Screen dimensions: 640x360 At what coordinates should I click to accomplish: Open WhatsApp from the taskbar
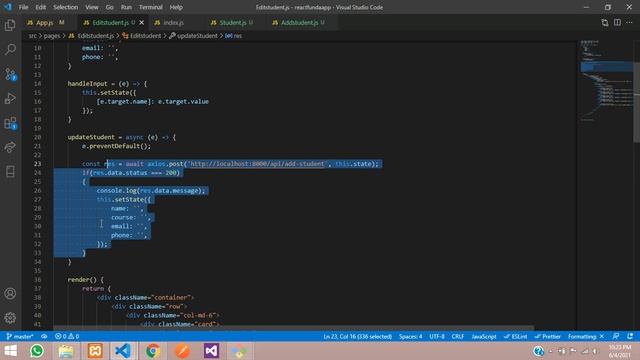point(37,351)
